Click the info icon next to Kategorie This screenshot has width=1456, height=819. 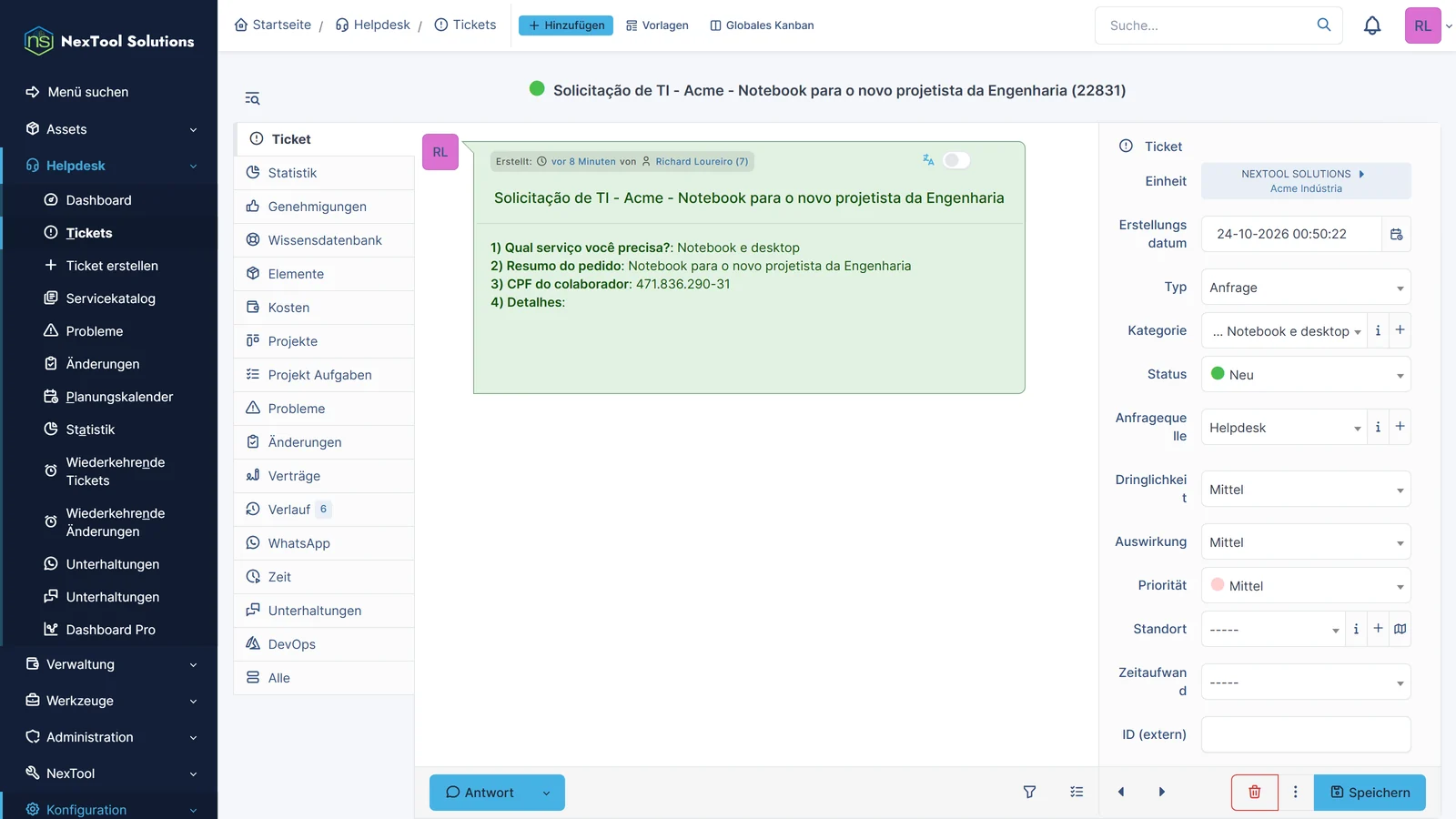pyautogui.click(x=1378, y=330)
